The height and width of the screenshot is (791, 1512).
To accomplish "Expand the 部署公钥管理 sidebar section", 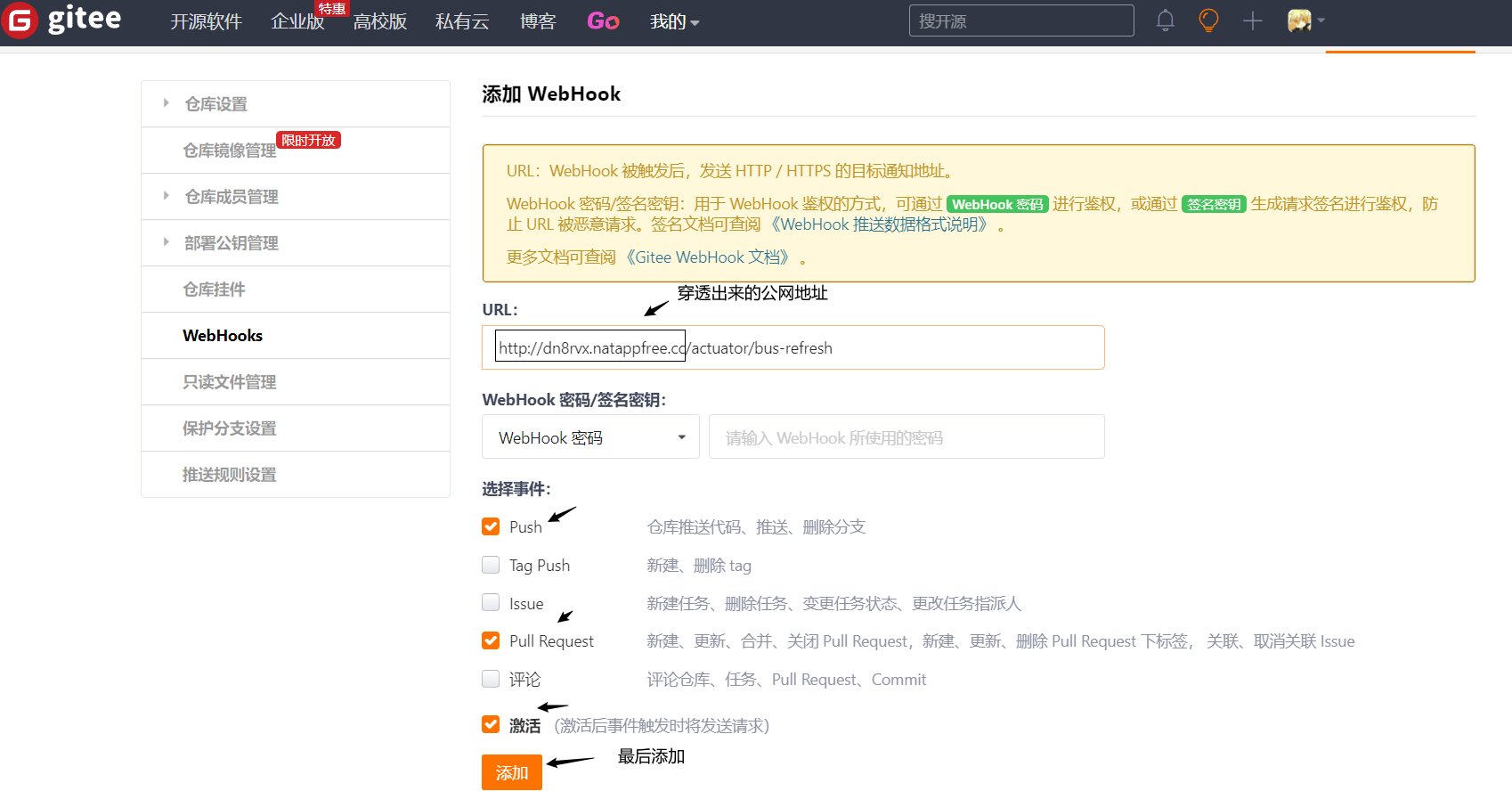I will click(296, 243).
